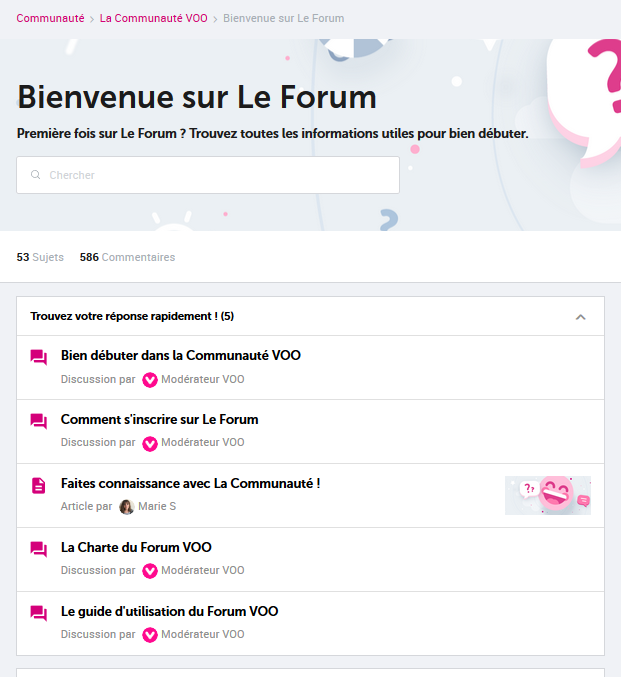Image resolution: width=621 pixels, height=677 pixels.
Task: Open Modérateur VOO profile under Bien débuter
Action: (x=203, y=379)
